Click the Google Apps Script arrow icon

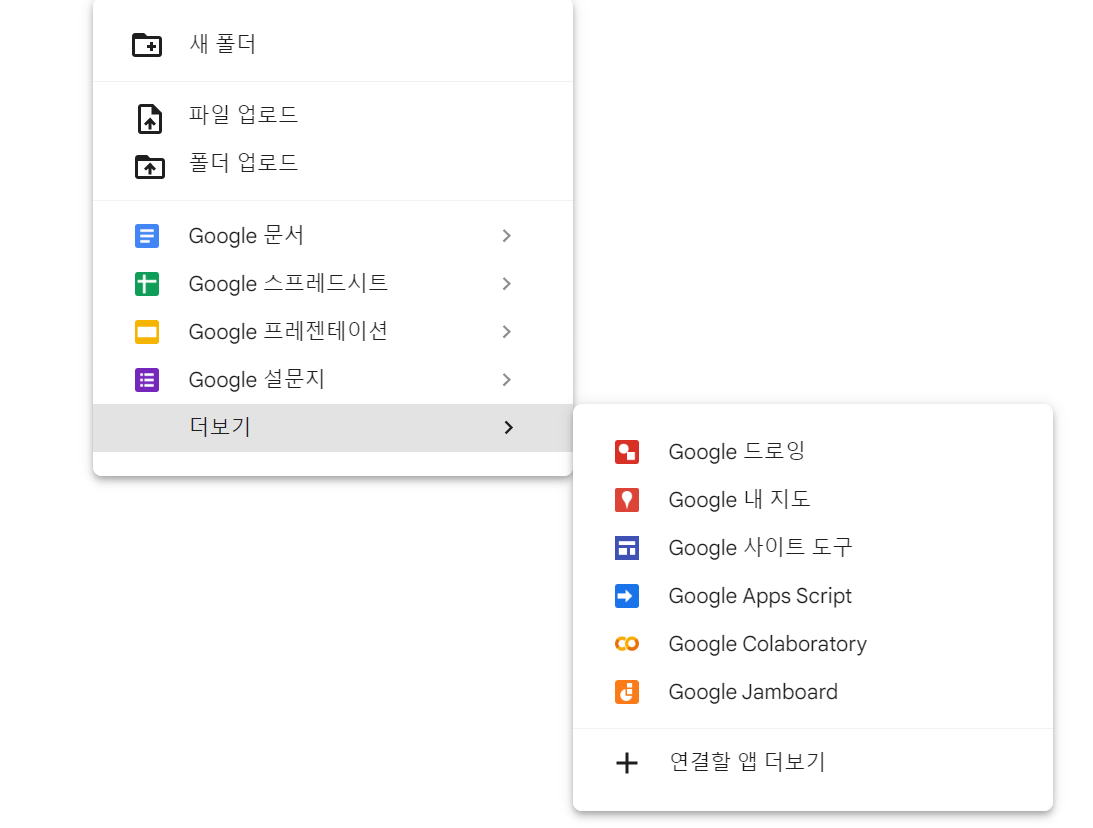point(627,596)
